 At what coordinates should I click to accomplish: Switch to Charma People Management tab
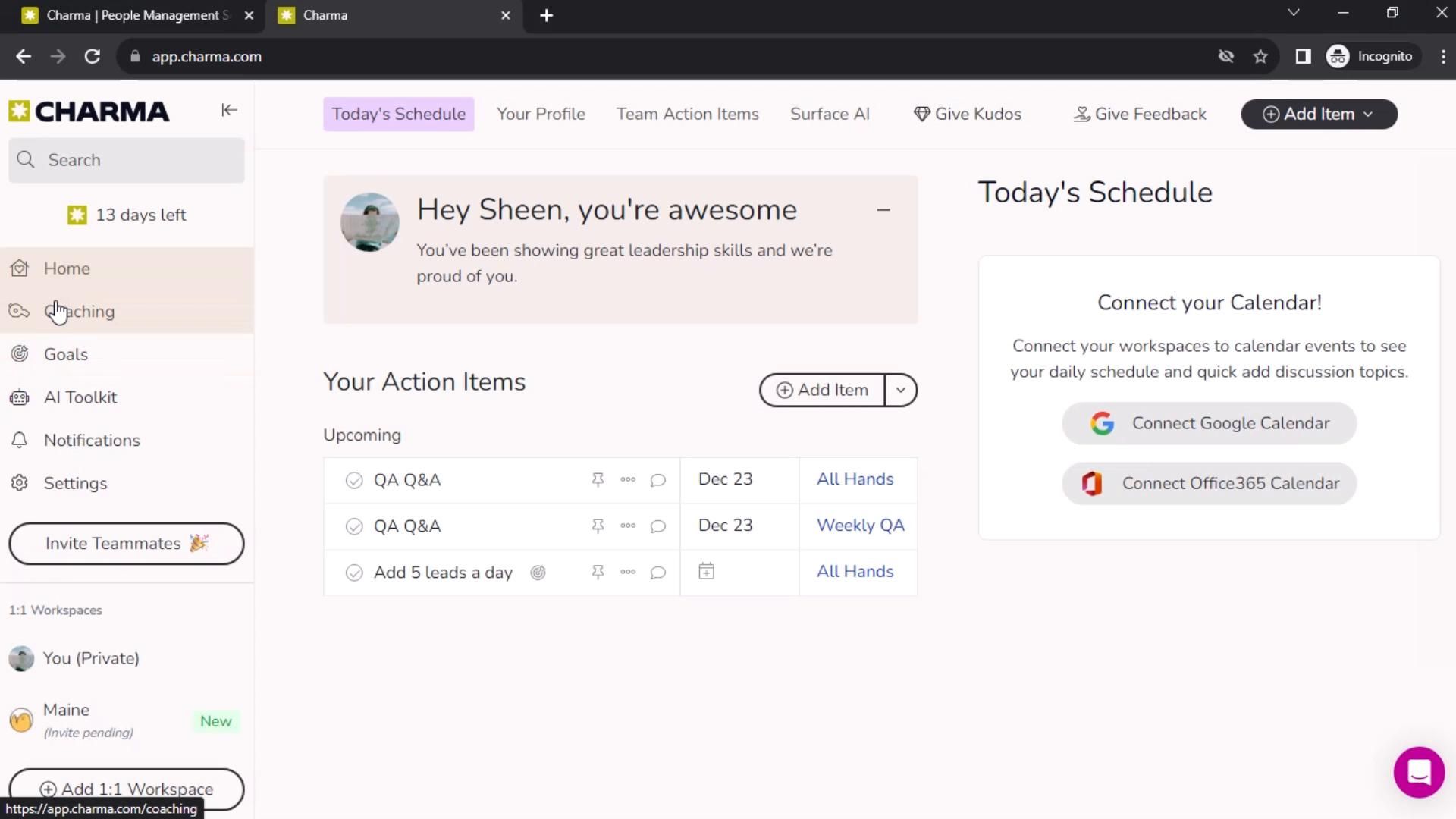(x=136, y=16)
